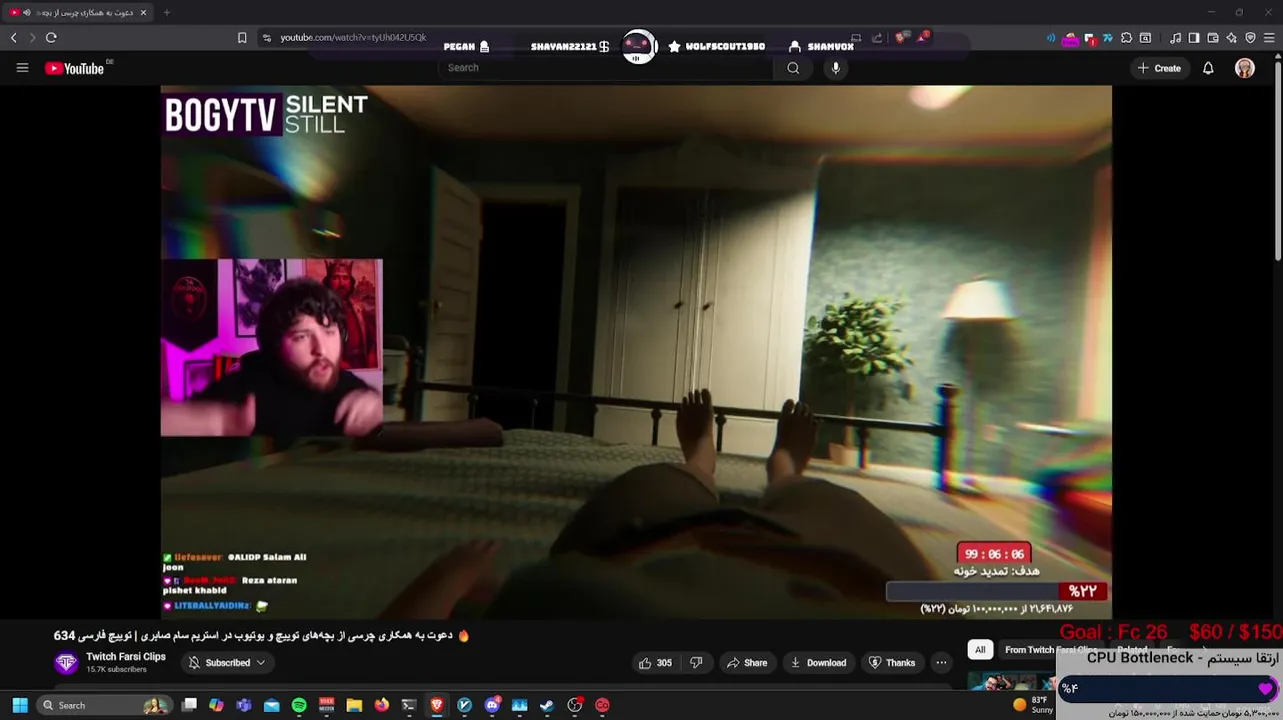This screenshot has height=720, width=1283.
Task: Open Microsoft Teams from the taskbar
Action: pos(244,705)
